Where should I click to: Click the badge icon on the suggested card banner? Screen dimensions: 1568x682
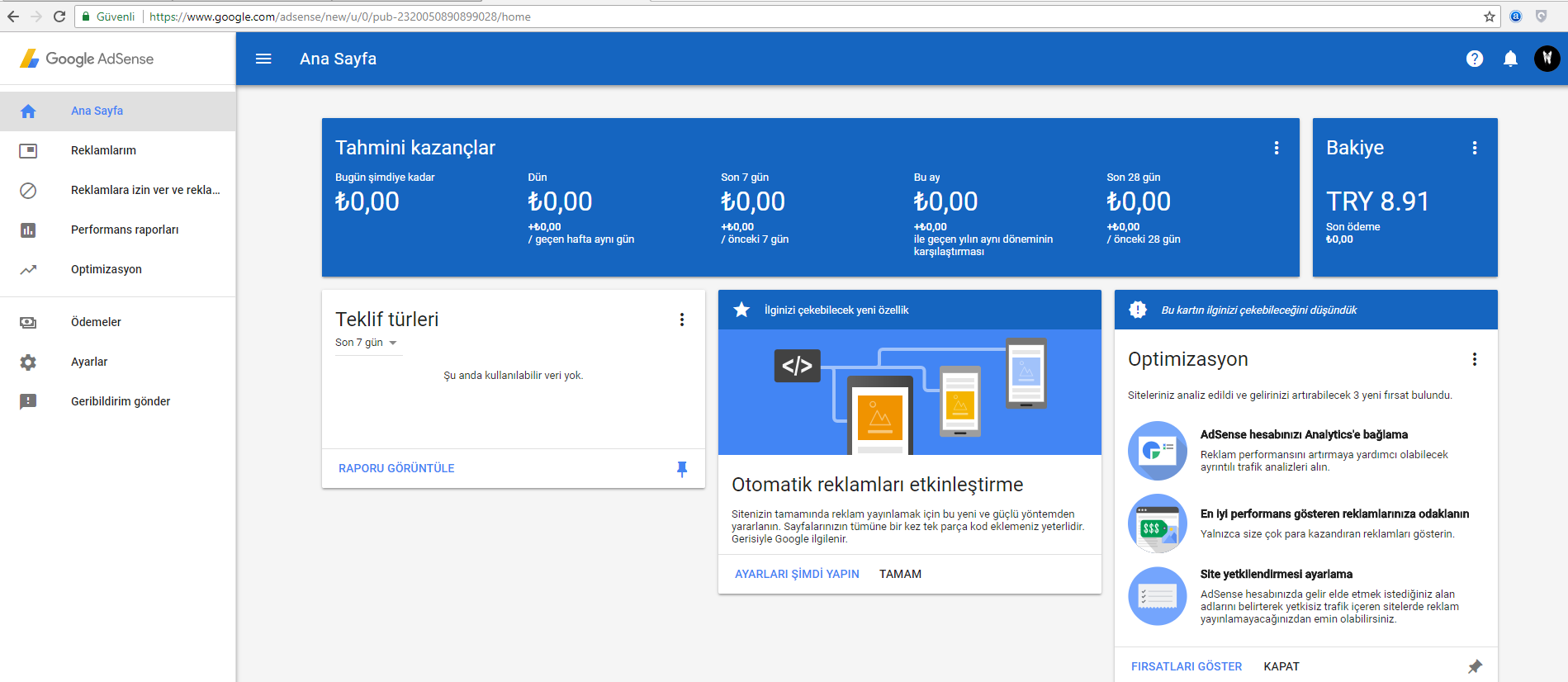1138,310
